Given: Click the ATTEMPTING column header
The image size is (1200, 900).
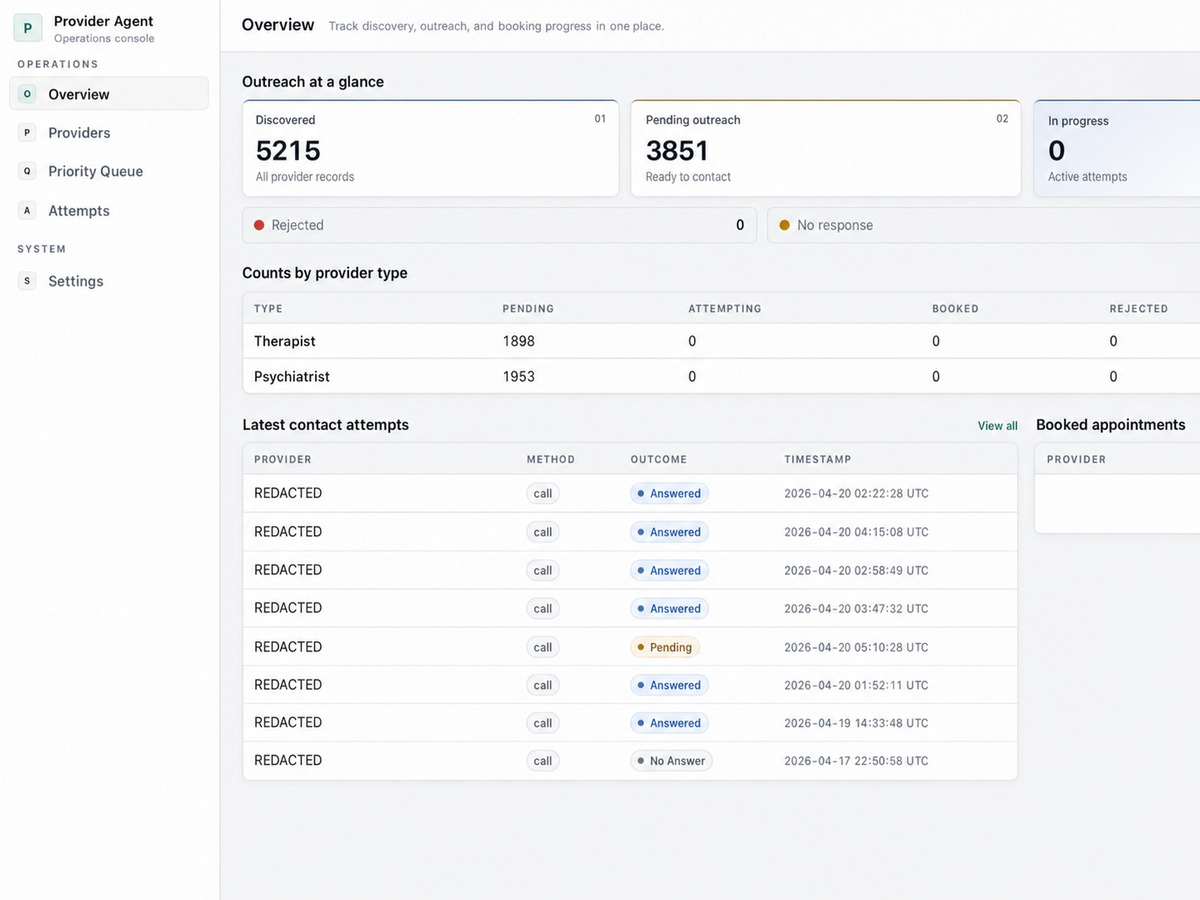Looking at the screenshot, I should (x=725, y=309).
